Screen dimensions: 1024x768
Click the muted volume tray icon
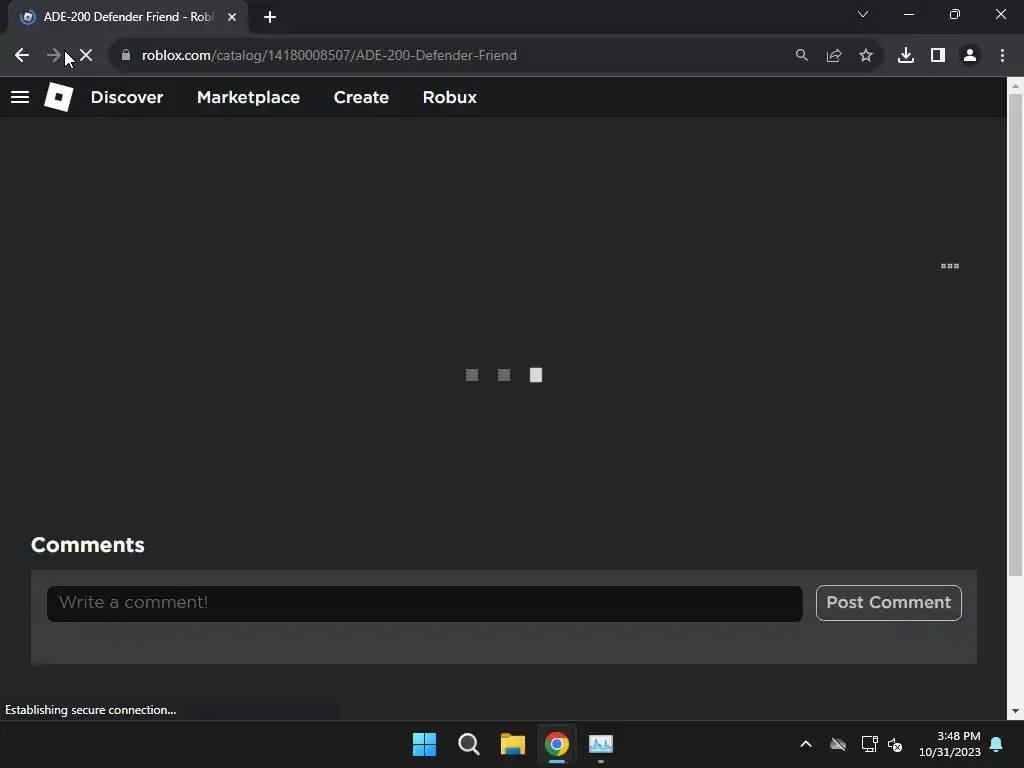coord(895,744)
